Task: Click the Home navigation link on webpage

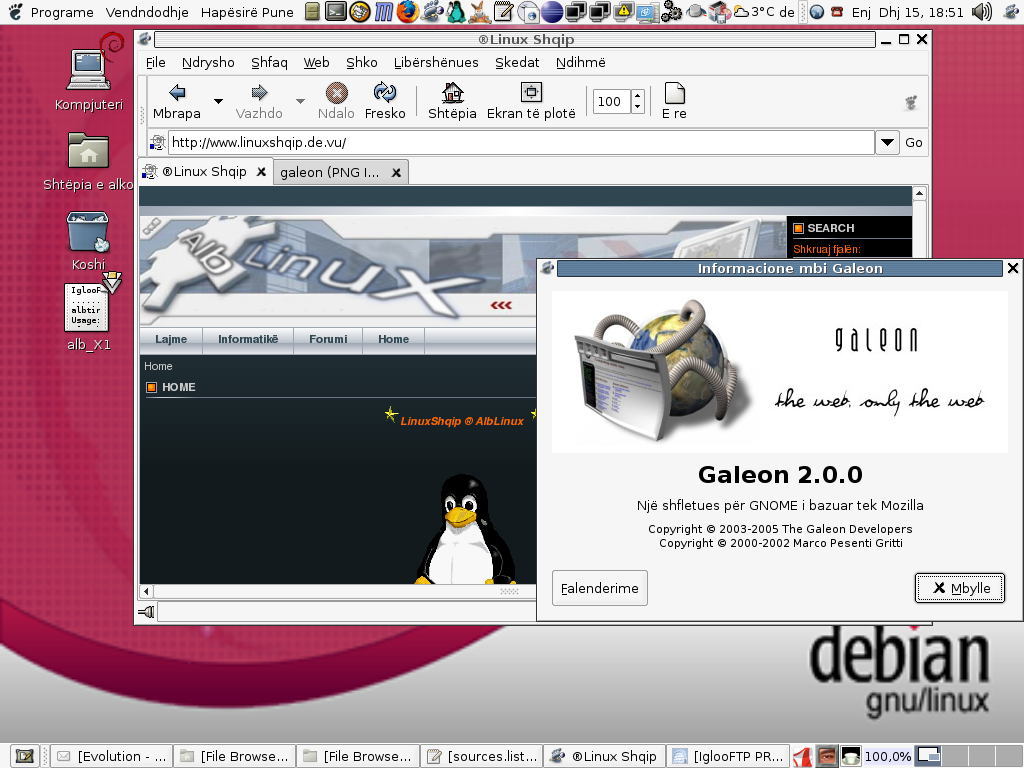Action: (x=393, y=339)
